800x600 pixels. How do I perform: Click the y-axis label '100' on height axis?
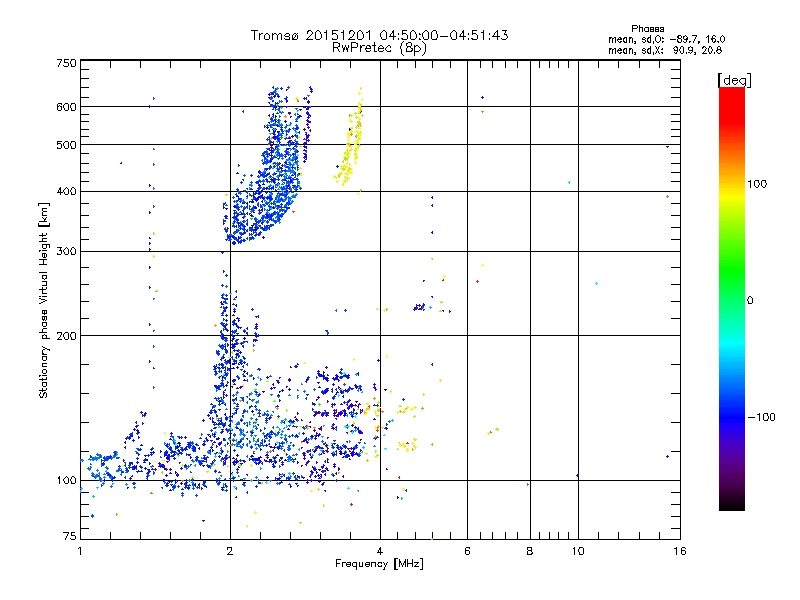(66, 481)
